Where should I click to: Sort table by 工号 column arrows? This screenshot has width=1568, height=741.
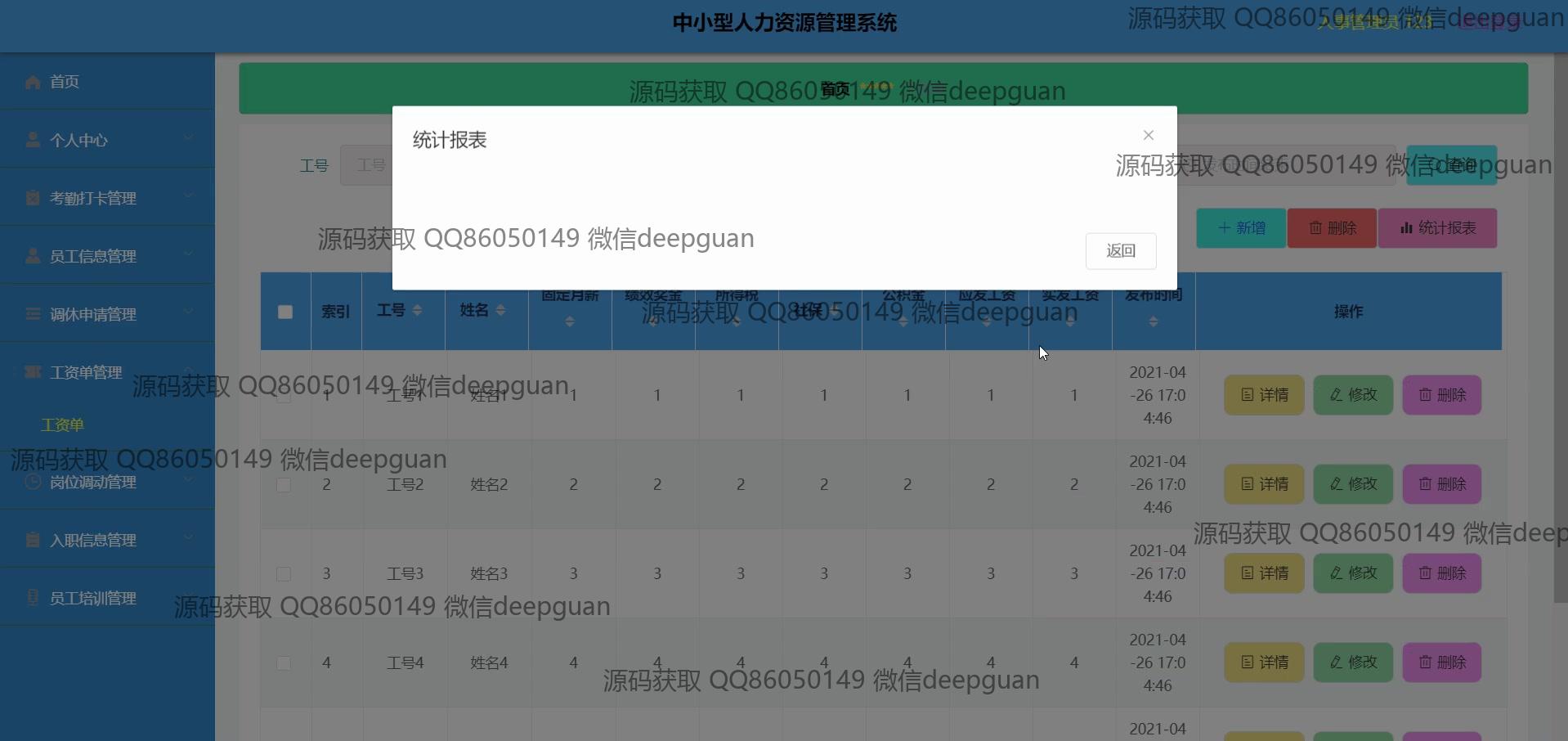tap(418, 311)
